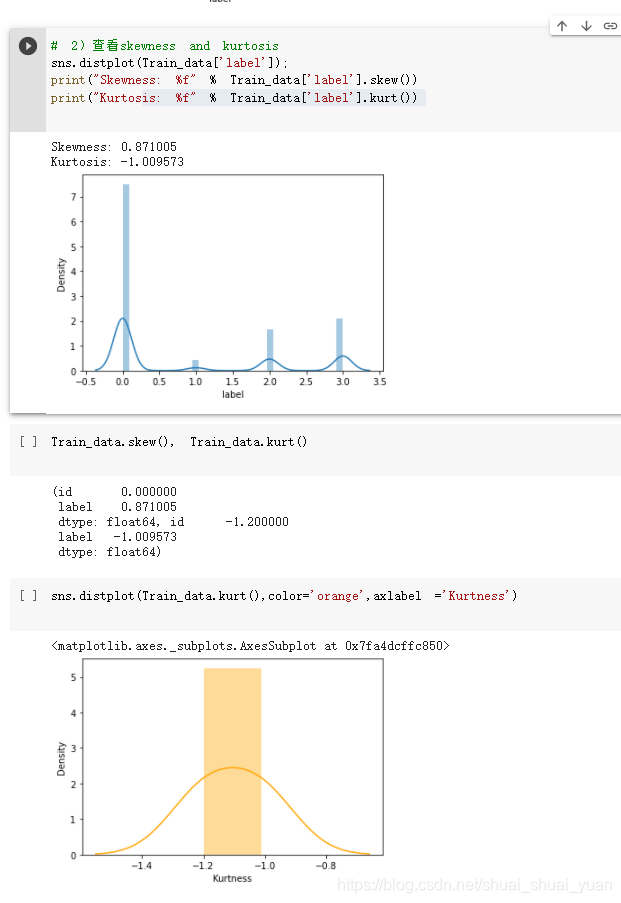Click the orange histogram bar in Kurtness plot
621x903 pixels.
232,761
